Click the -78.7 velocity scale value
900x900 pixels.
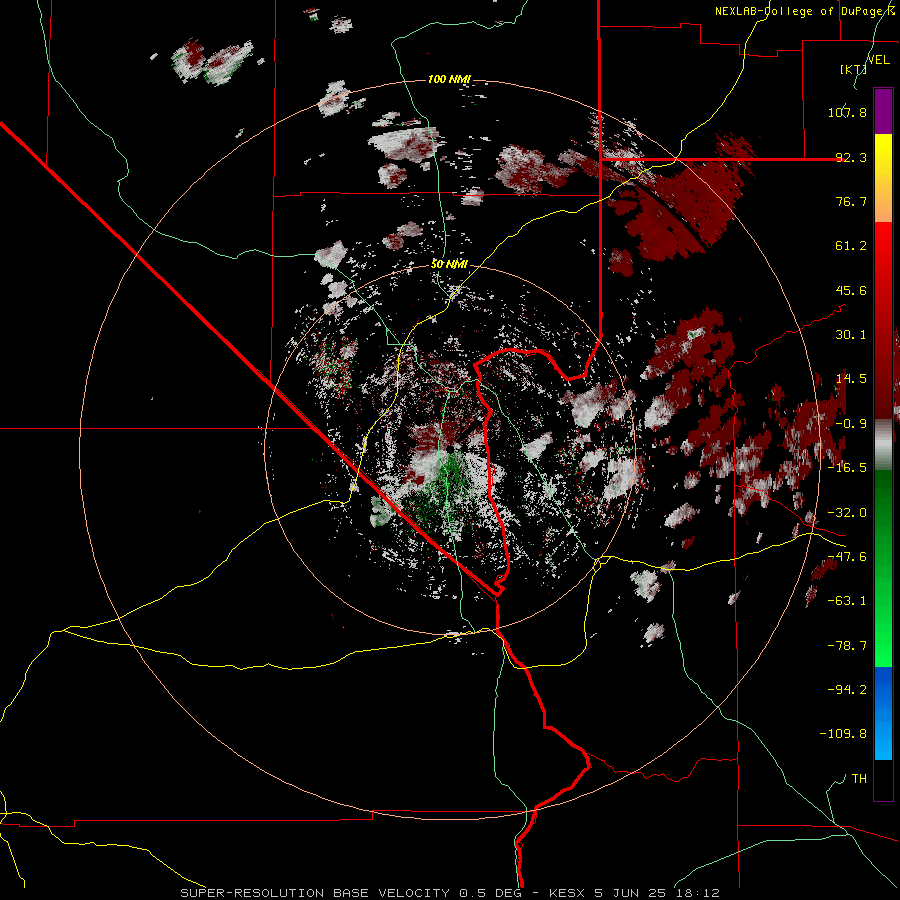point(847,646)
